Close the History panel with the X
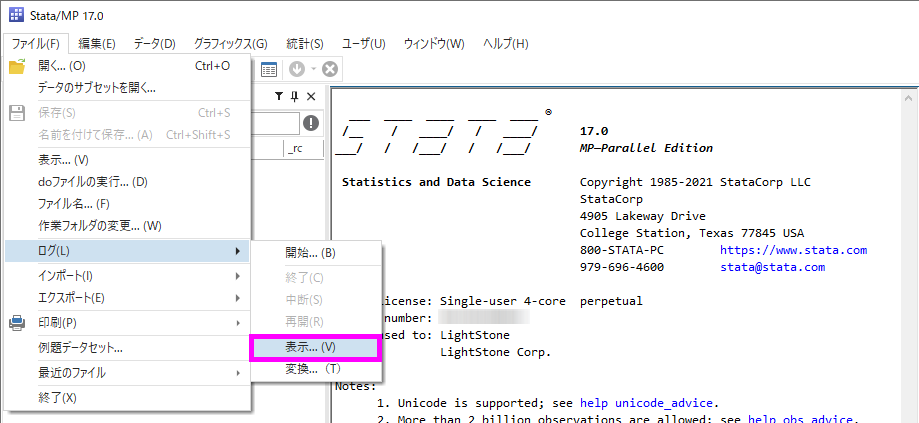Image resolution: width=919 pixels, height=423 pixels. [311, 97]
